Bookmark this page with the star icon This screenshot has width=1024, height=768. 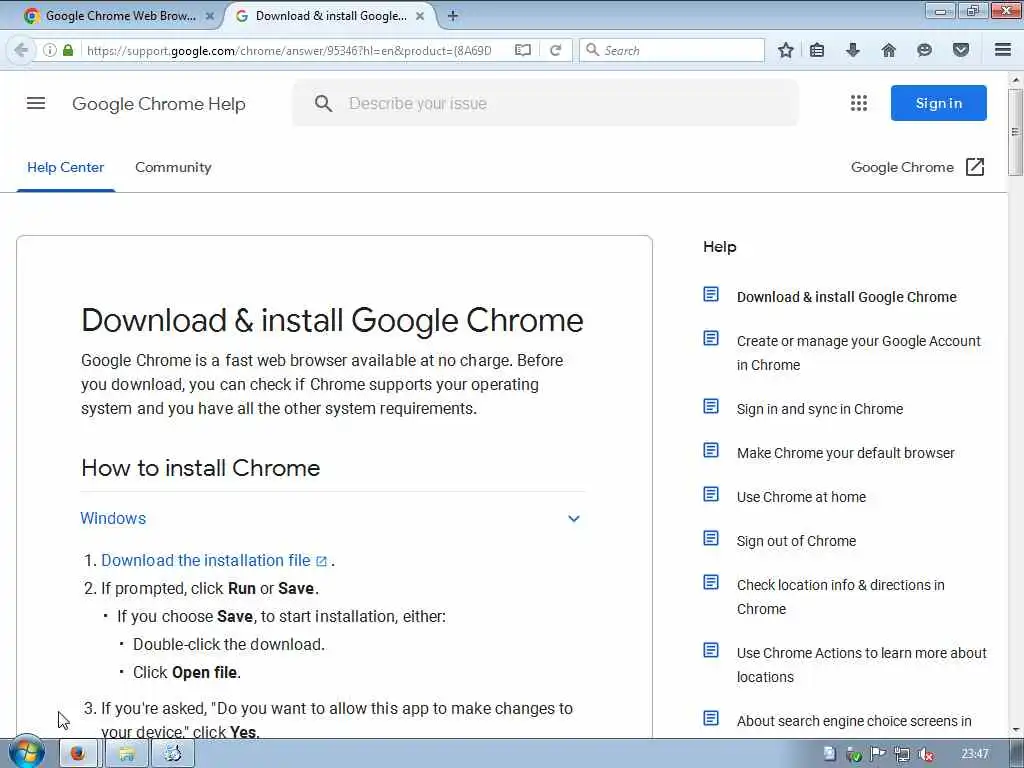coord(786,50)
